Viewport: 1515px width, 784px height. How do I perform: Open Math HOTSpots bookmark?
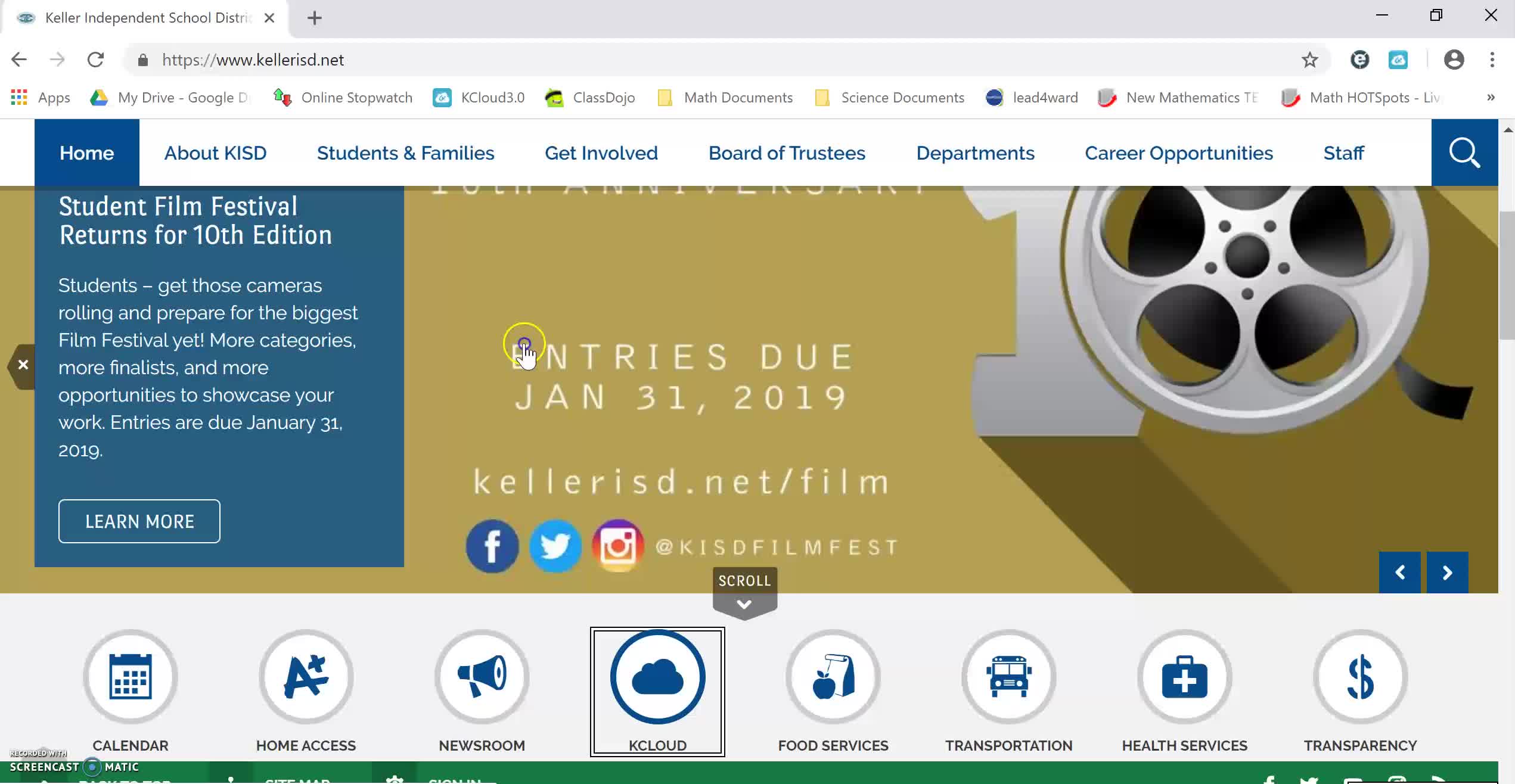[x=1360, y=98]
